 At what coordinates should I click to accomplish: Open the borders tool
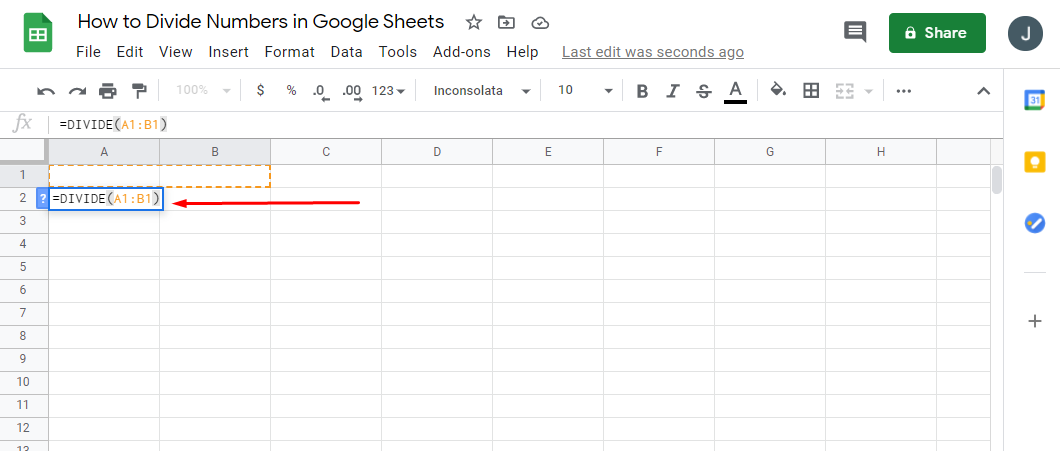pyautogui.click(x=811, y=91)
